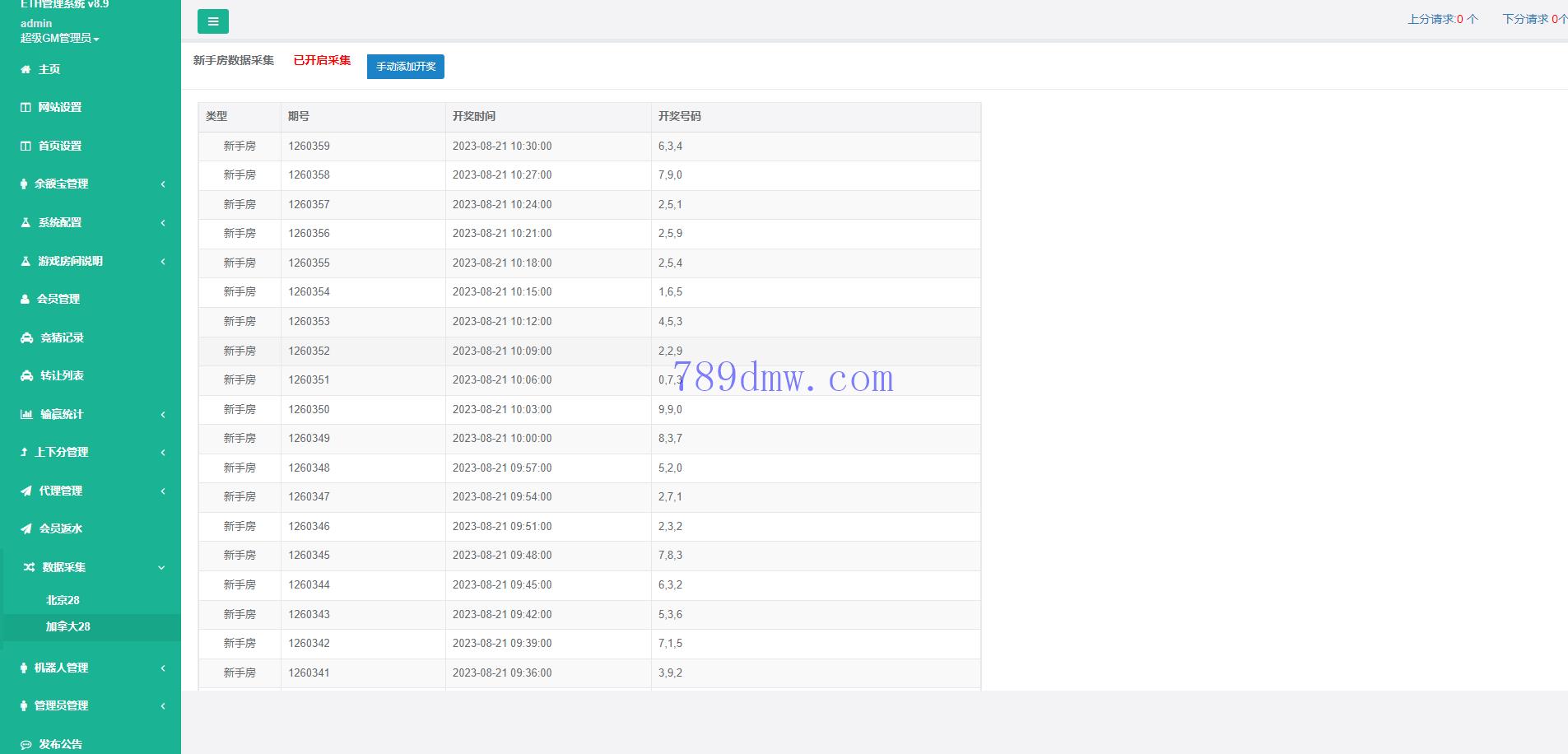Select the row with period 1260359

pyautogui.click(x=589, y=147)
